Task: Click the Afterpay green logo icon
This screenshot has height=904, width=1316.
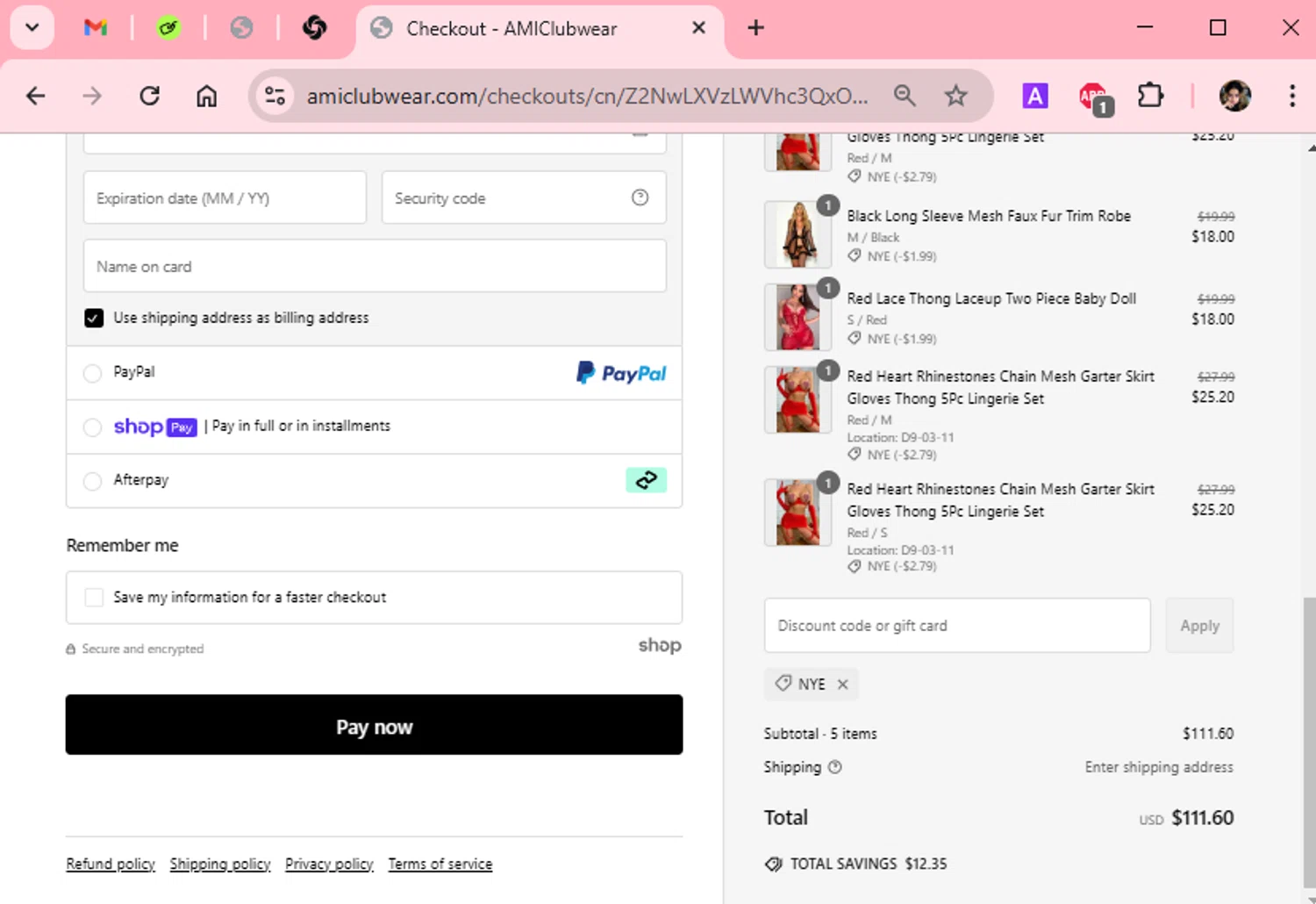Action: 647,480
